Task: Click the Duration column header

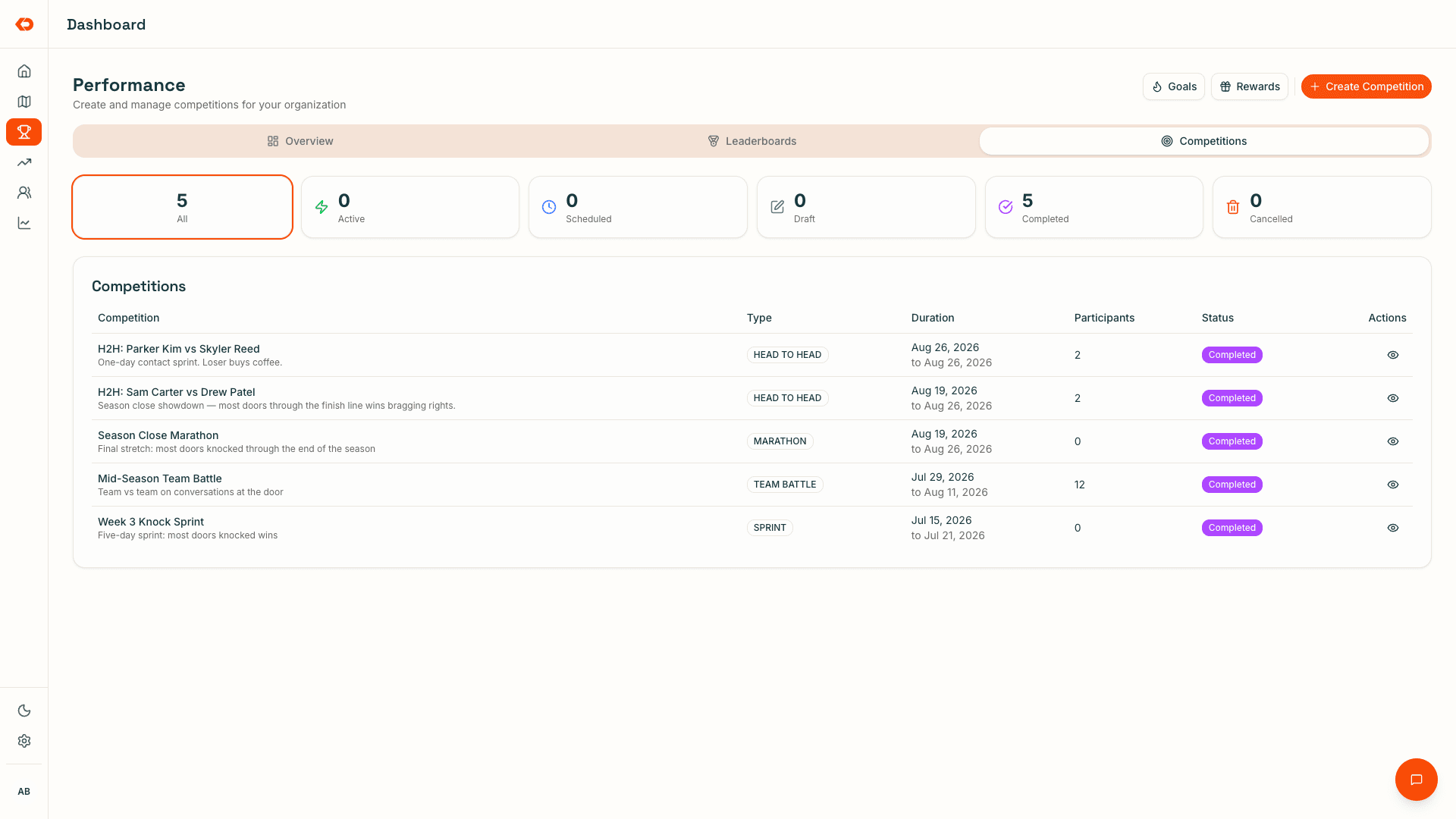Action: (933, 318)
